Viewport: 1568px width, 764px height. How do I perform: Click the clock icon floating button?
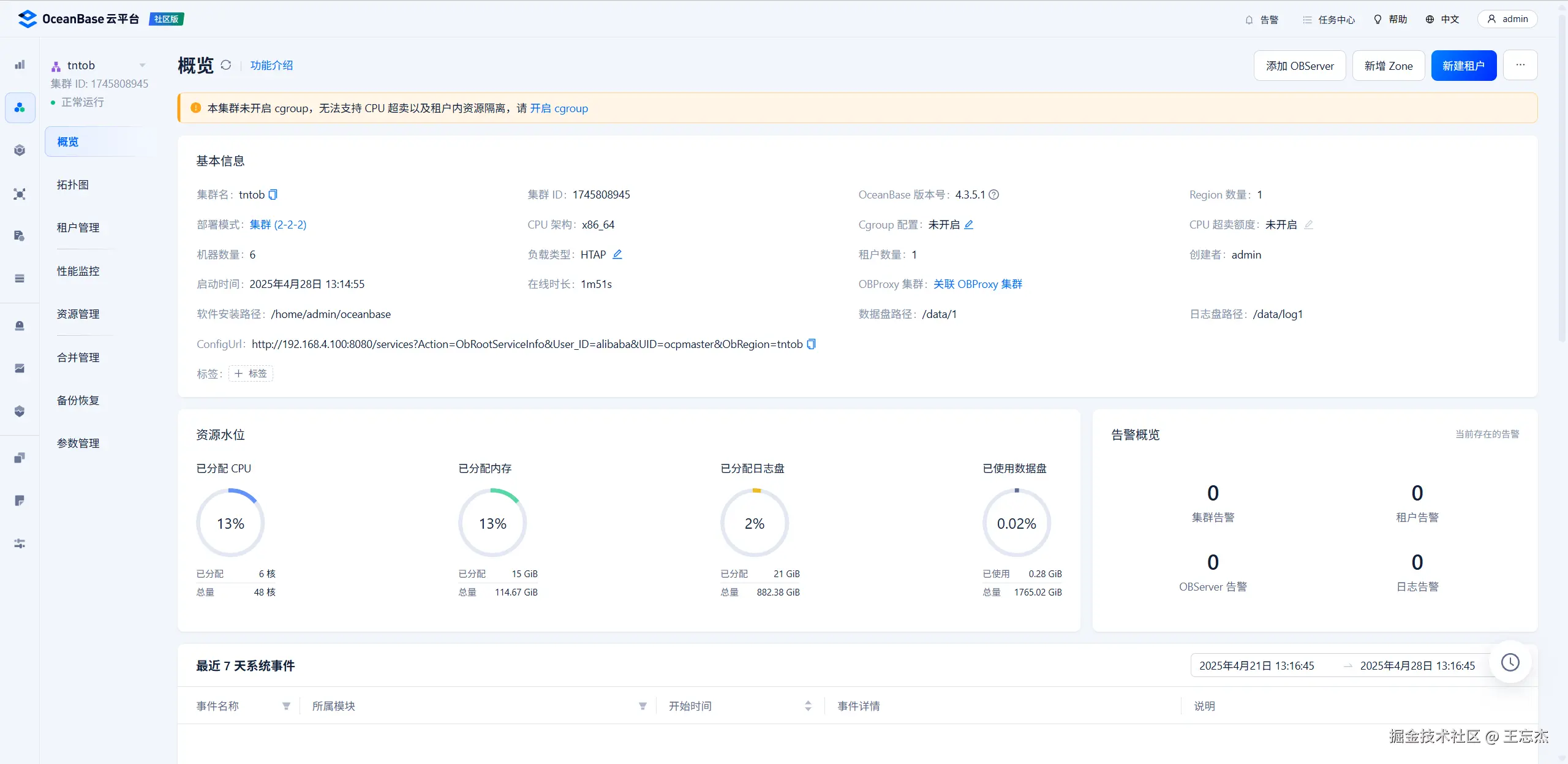(1510, 662)
